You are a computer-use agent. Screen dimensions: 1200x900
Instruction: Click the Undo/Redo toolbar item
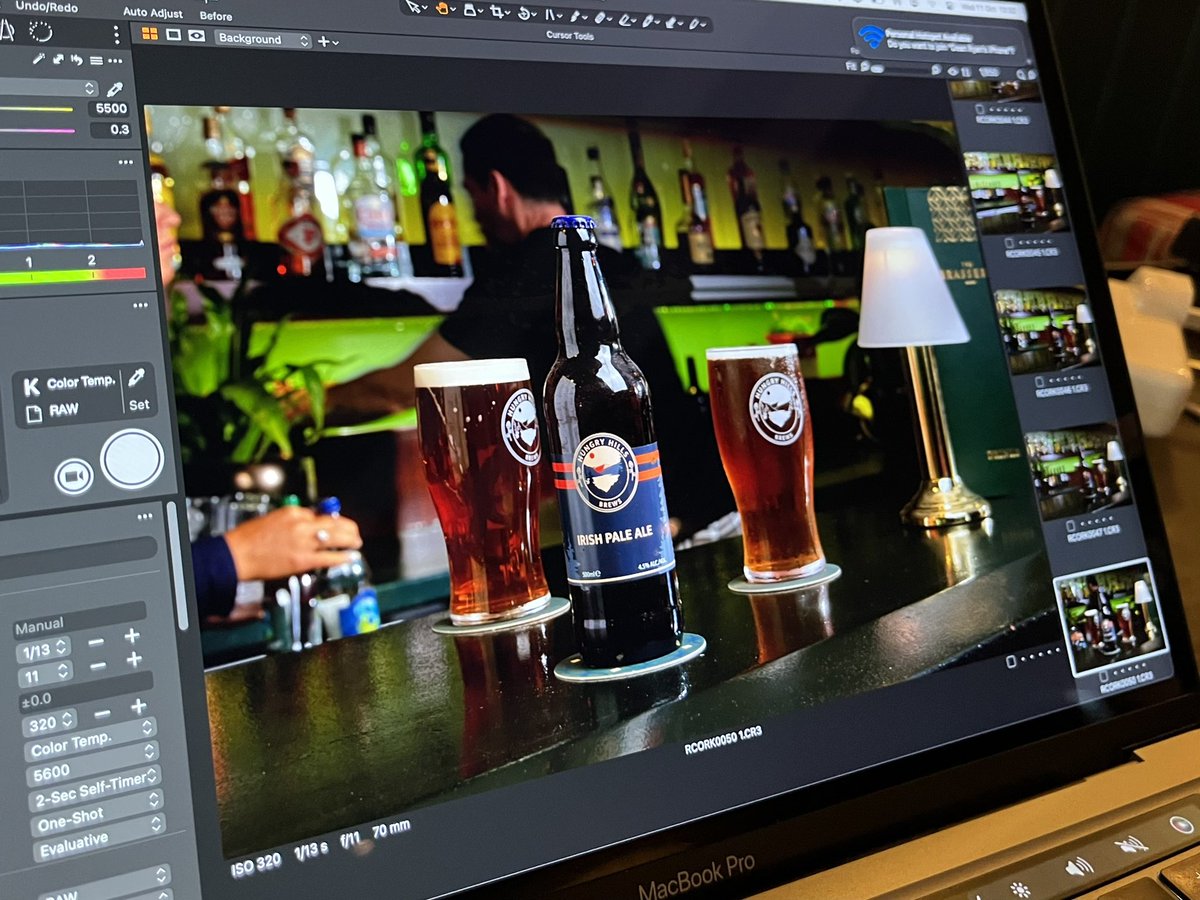(46, 6)
